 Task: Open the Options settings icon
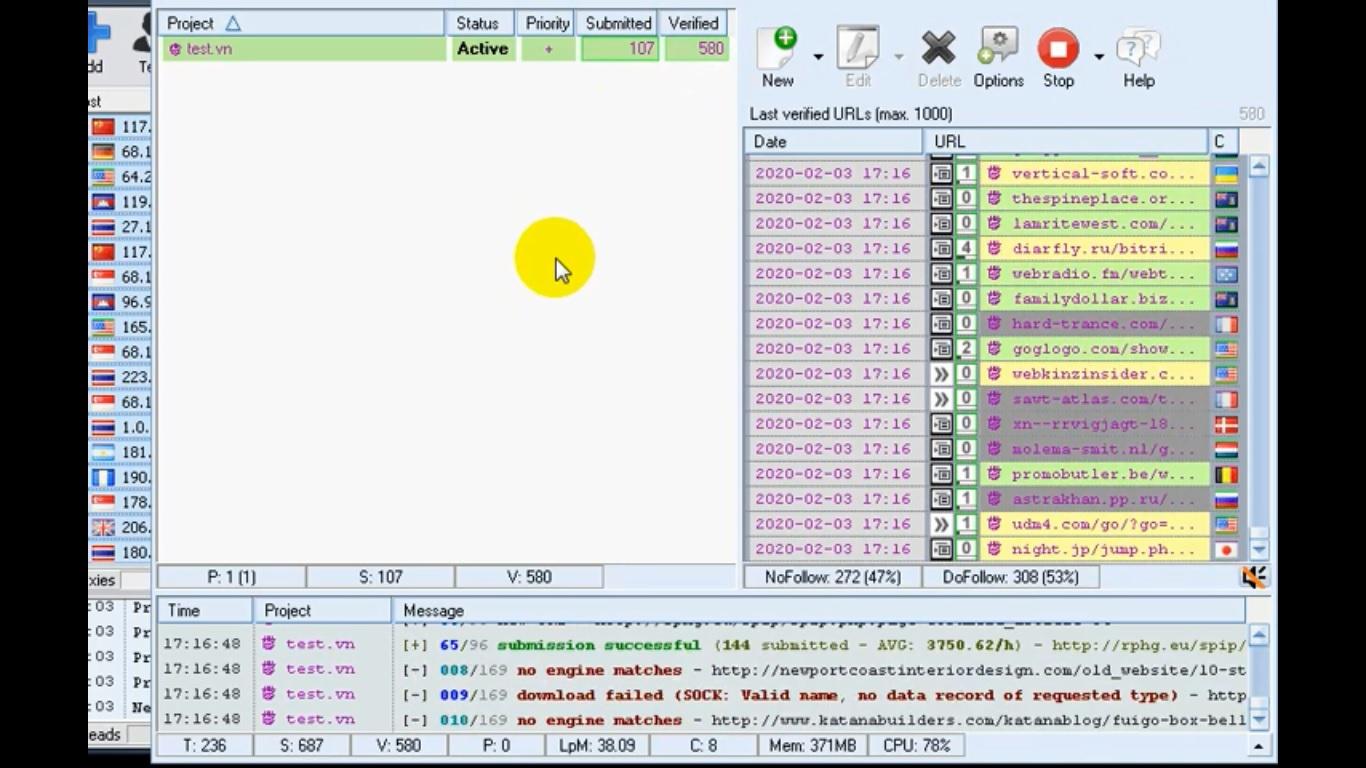[x=997, y=47]
